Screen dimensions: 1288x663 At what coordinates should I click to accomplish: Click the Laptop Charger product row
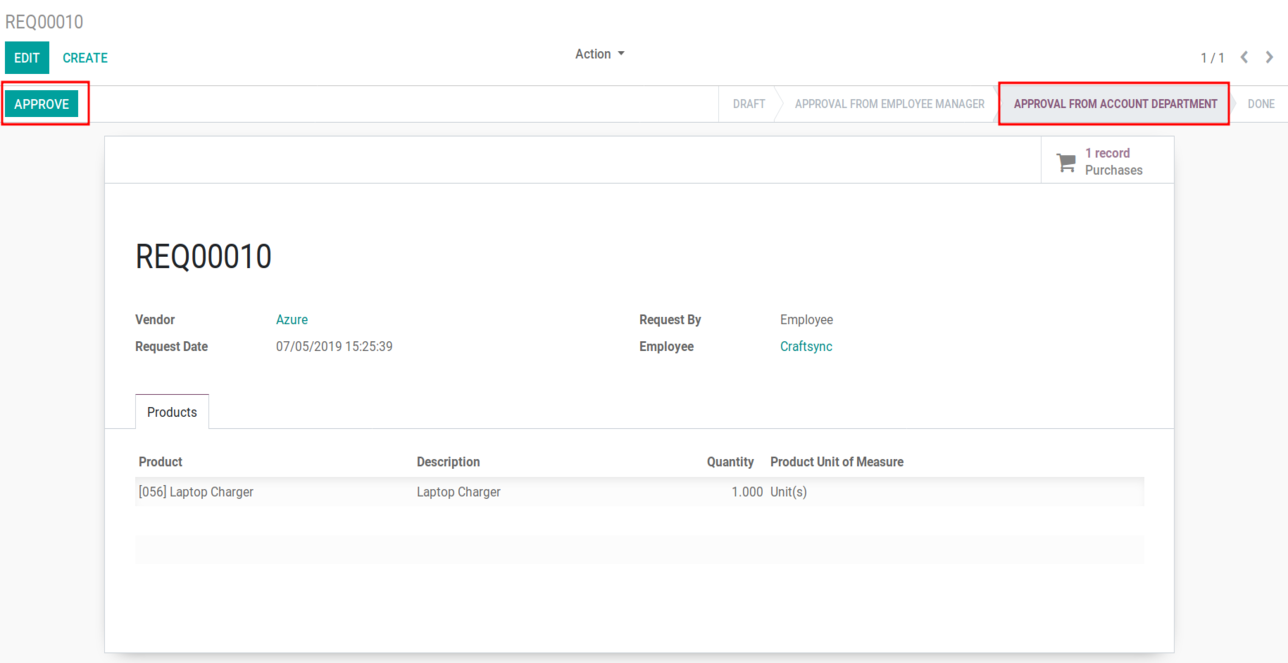tap(196, 492)
